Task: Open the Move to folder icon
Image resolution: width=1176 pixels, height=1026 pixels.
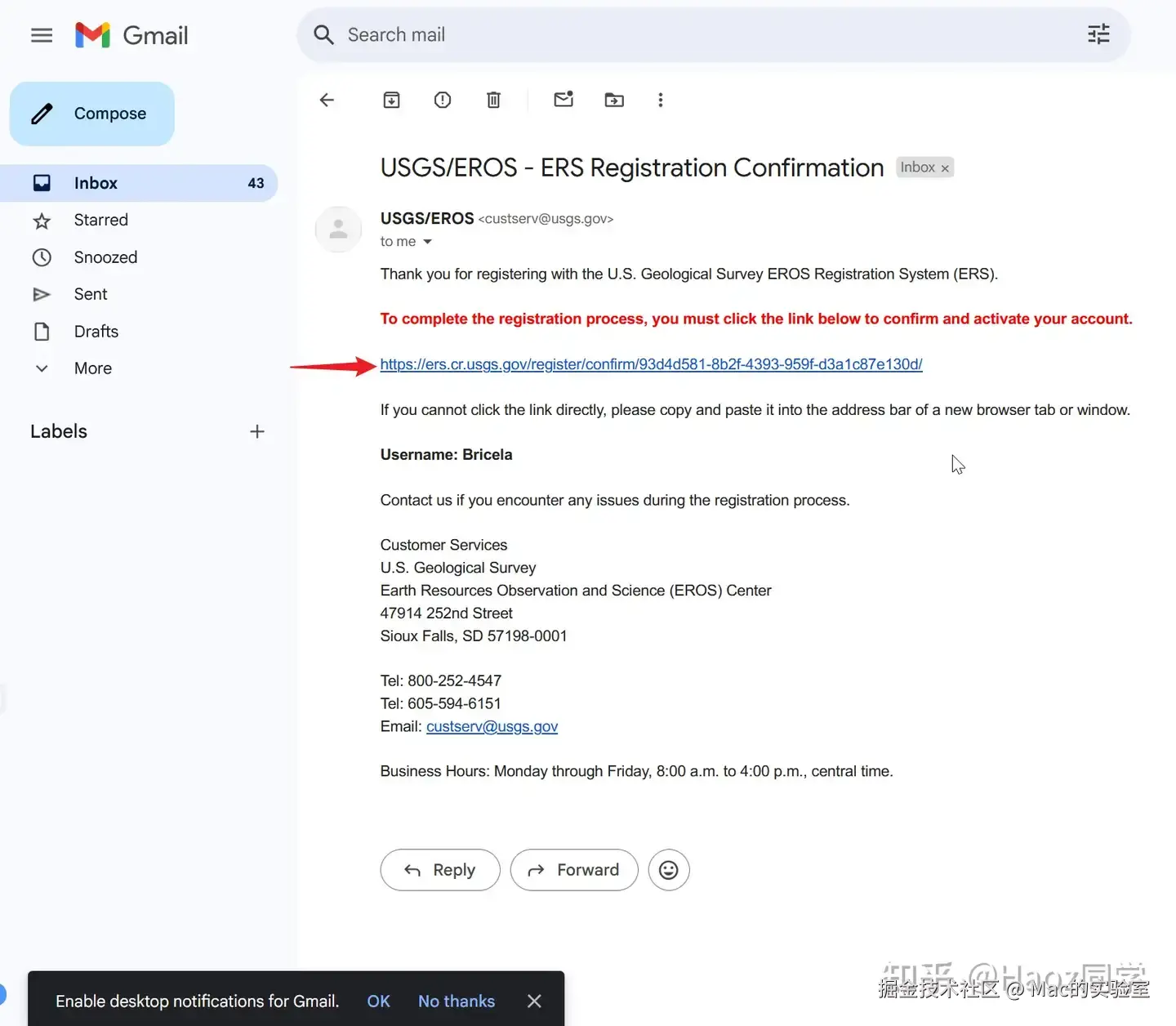Action: point(614,100)
